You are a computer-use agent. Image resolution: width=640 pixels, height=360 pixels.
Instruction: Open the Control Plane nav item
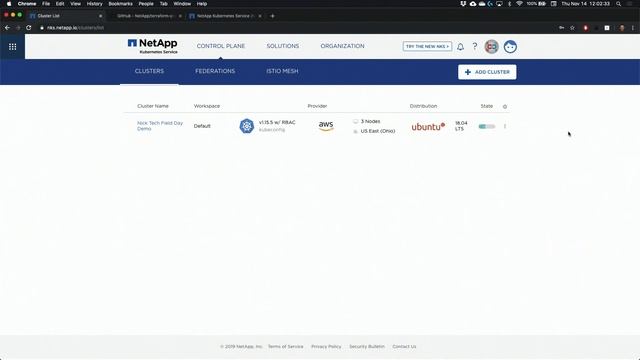[221, 46]
